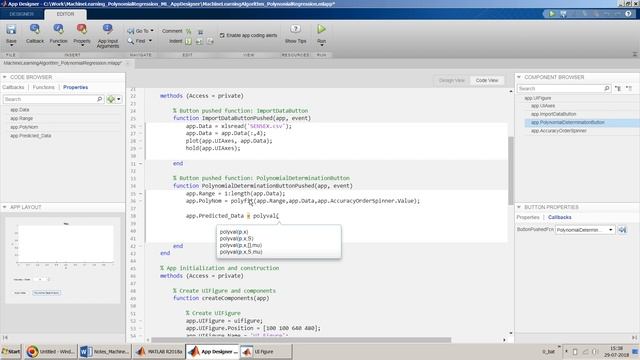The height and width of the screenshot is (360, 640).
Task: Collapse the App Layout panel
Action: 4,207
